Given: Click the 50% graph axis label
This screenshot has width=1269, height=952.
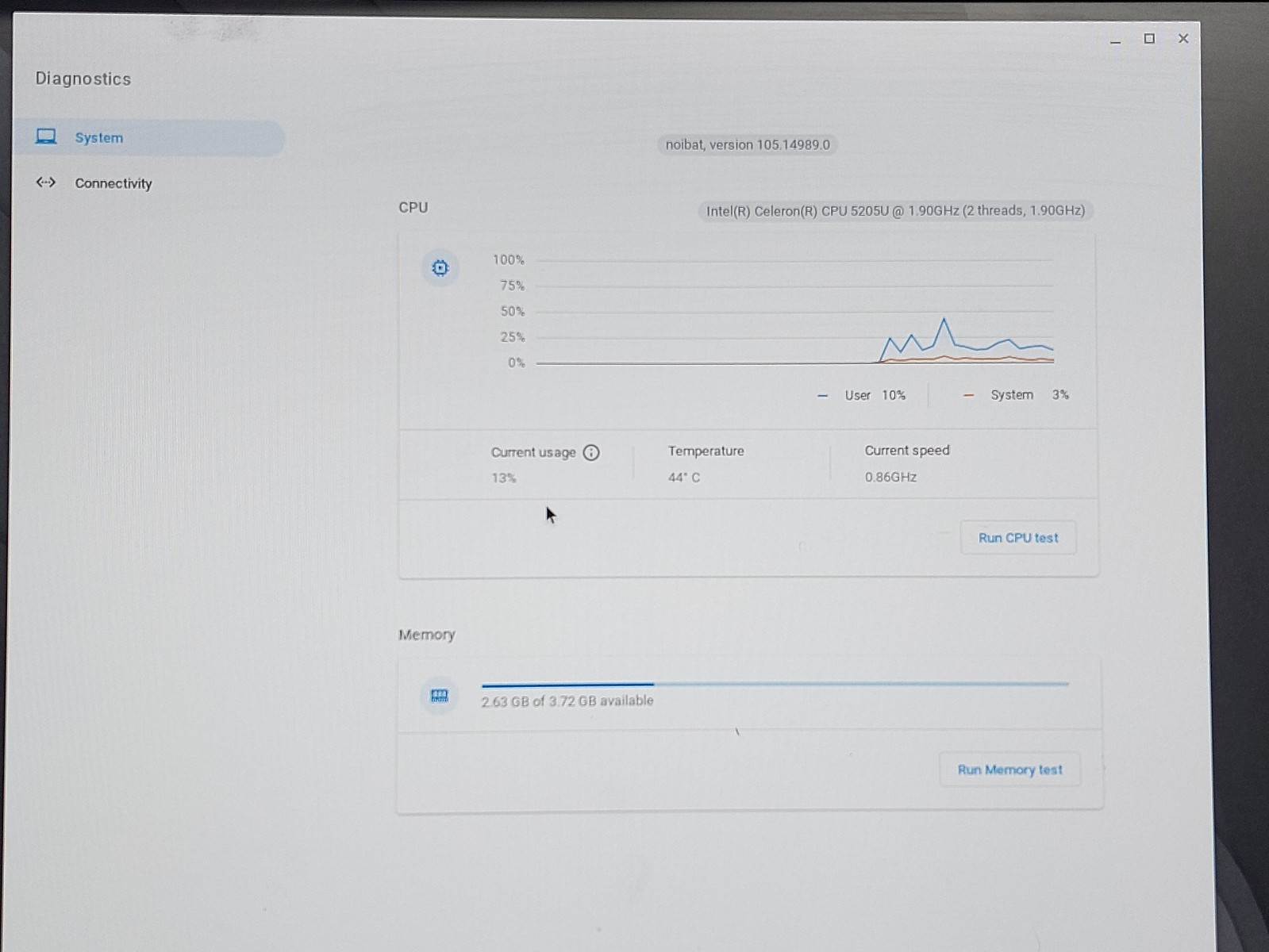Looking at the screenshot, I should [512, 311].
